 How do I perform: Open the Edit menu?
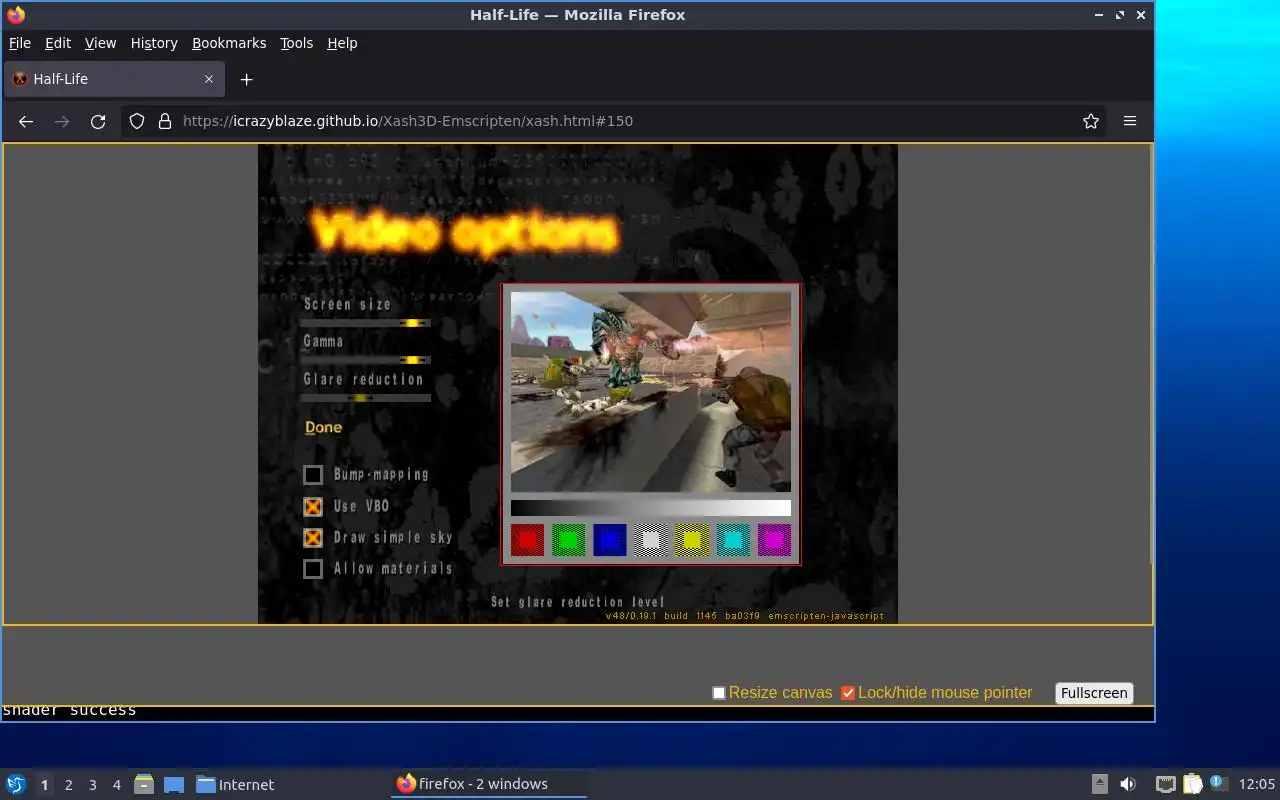(58, 43)
